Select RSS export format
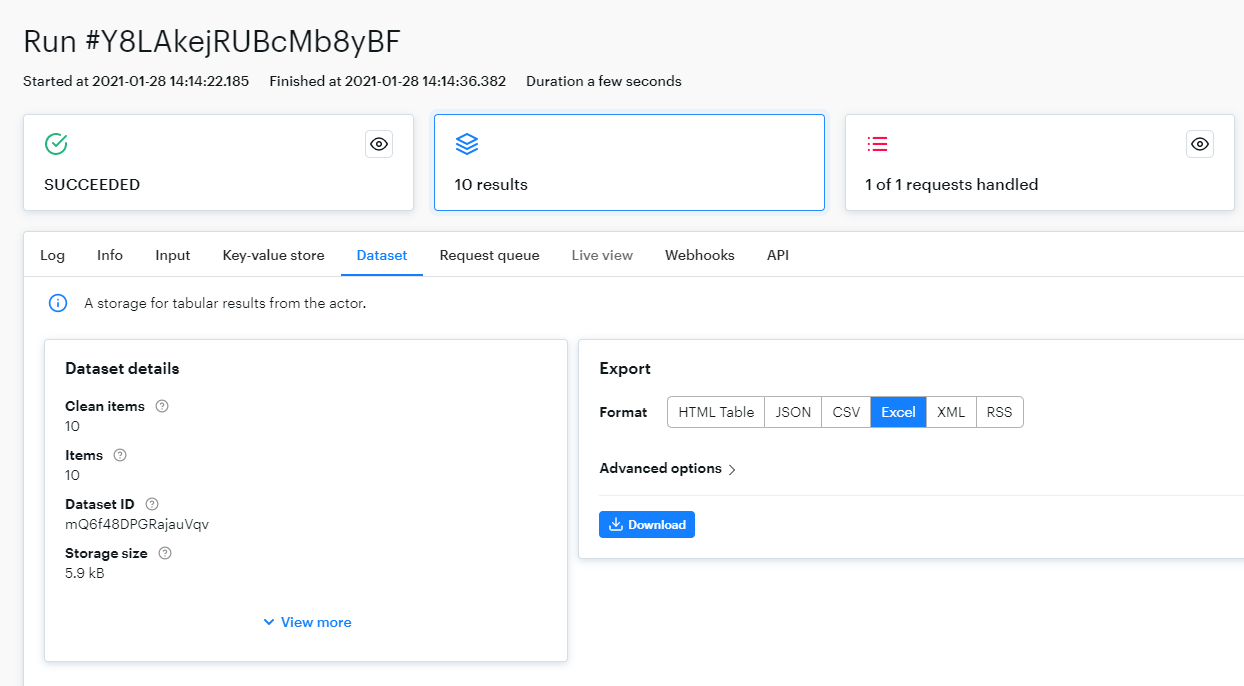This screenshot has width=1244, height=686. [999, 412]
